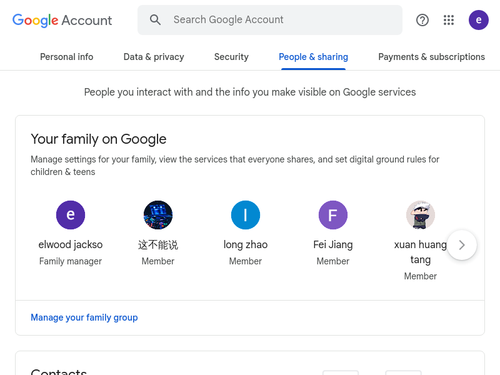Click the Google Account logo

coord(62,20)
